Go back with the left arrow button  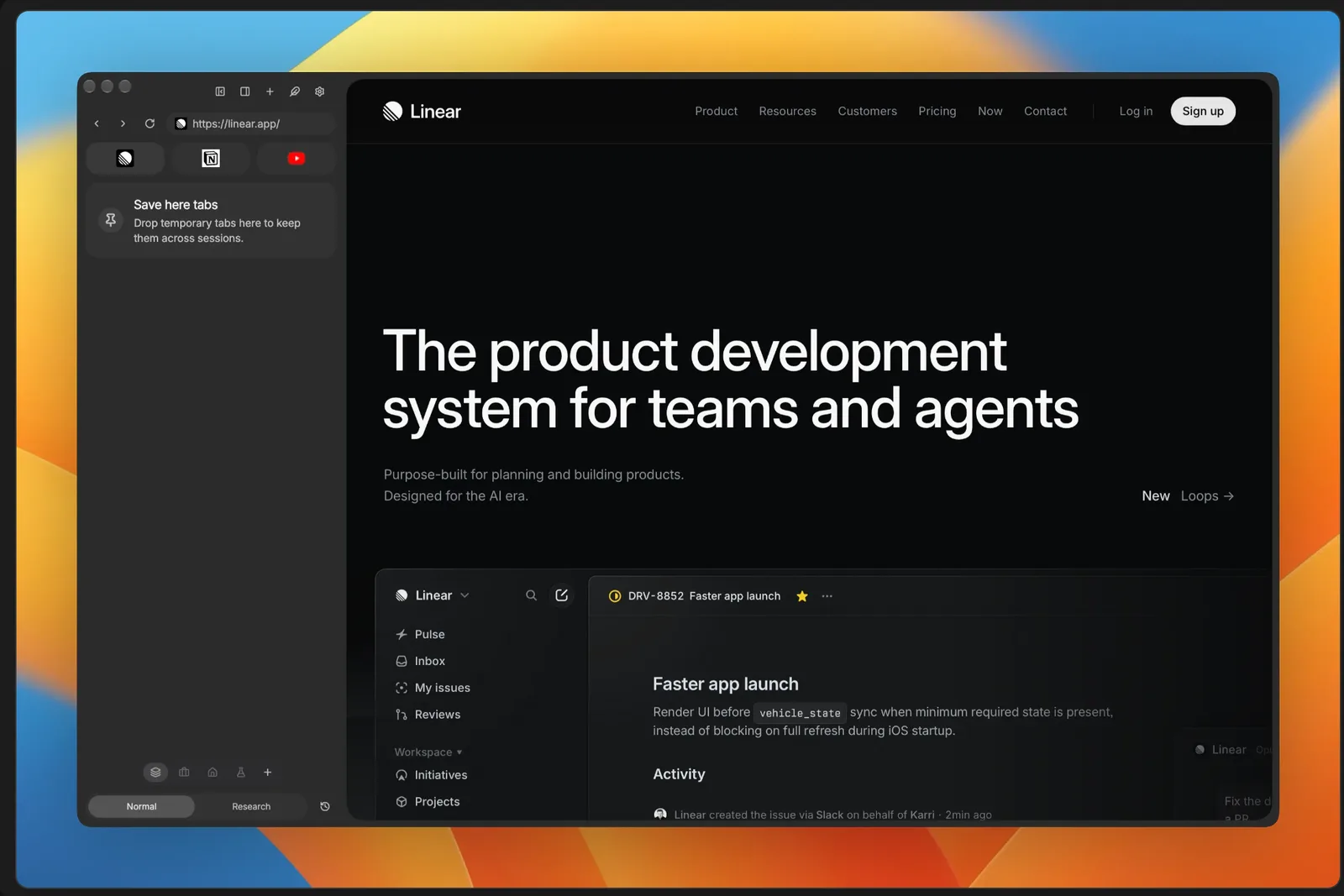point(97,123)
